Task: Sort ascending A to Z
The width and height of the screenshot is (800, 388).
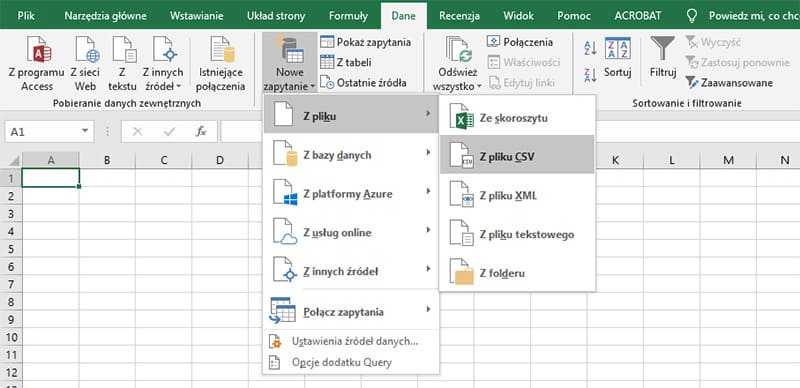Action: 590,48
